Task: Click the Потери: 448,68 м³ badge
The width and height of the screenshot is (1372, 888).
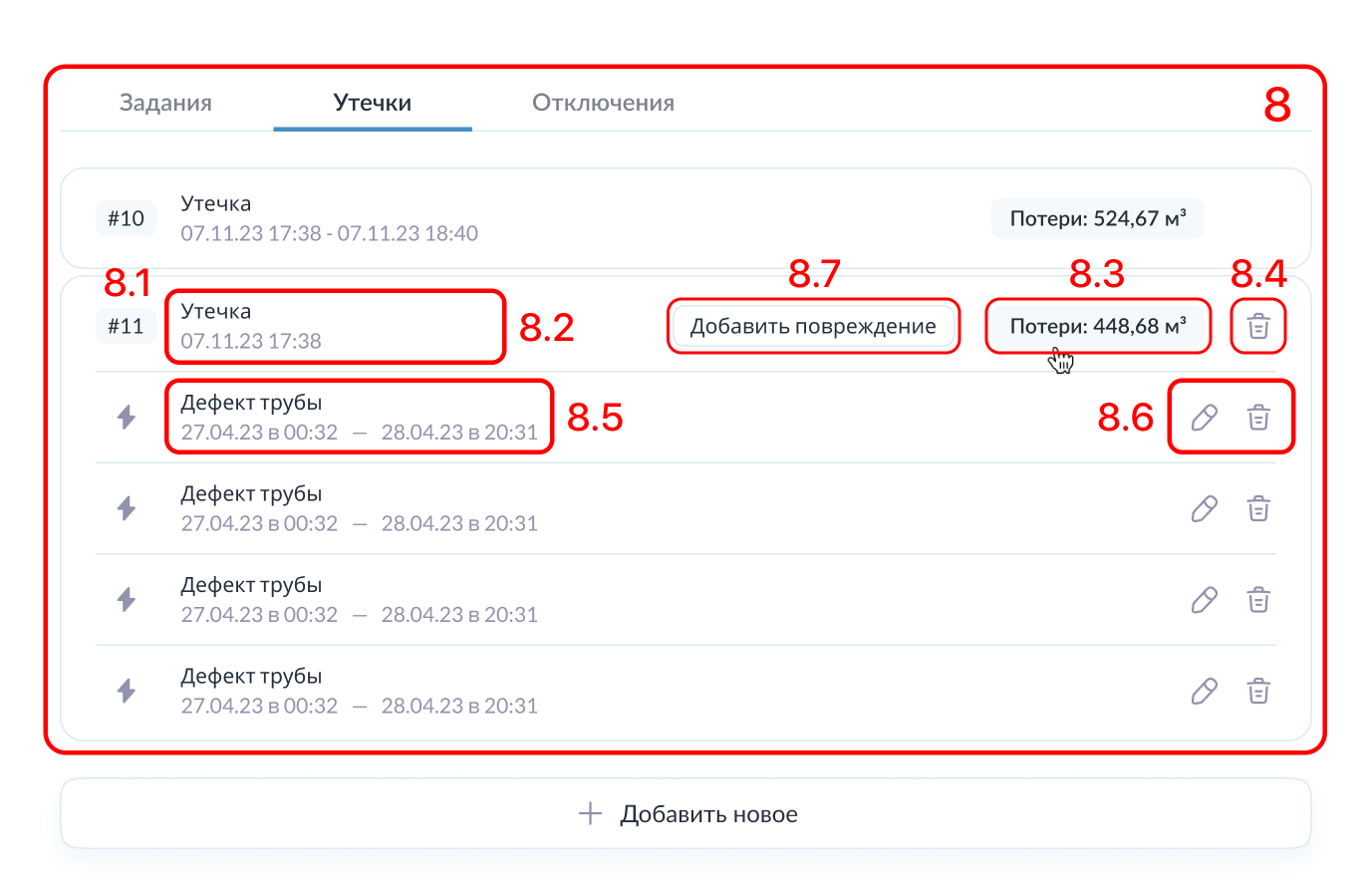Action: [1097, 326]
